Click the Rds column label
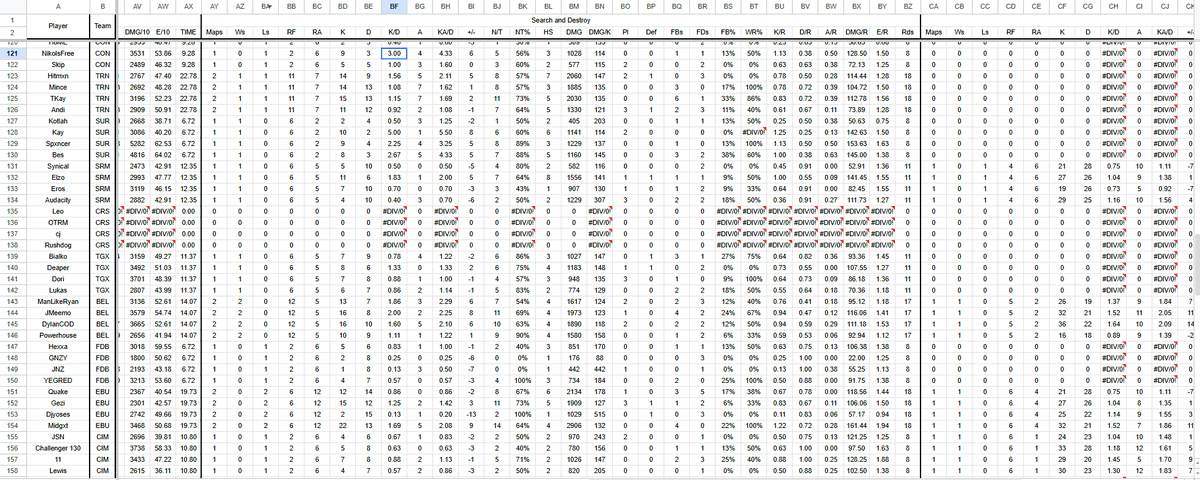Image resolution: width=1200 pixels, height=480 pixels. coord(908,33)
